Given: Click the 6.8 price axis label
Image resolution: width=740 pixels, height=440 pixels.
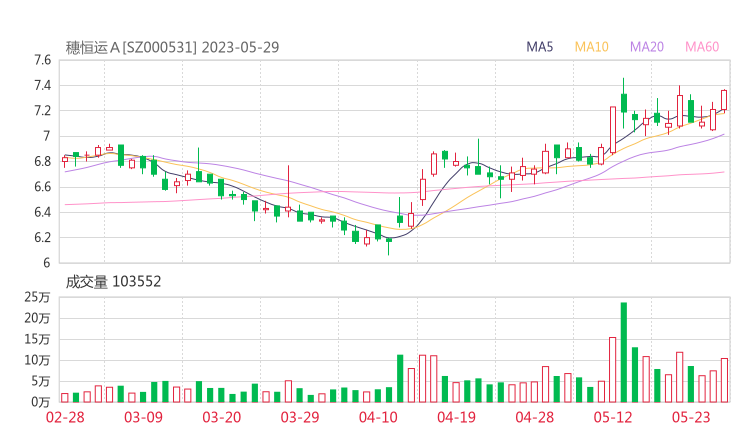Looking at the screenshot, I should pos(42,161).
